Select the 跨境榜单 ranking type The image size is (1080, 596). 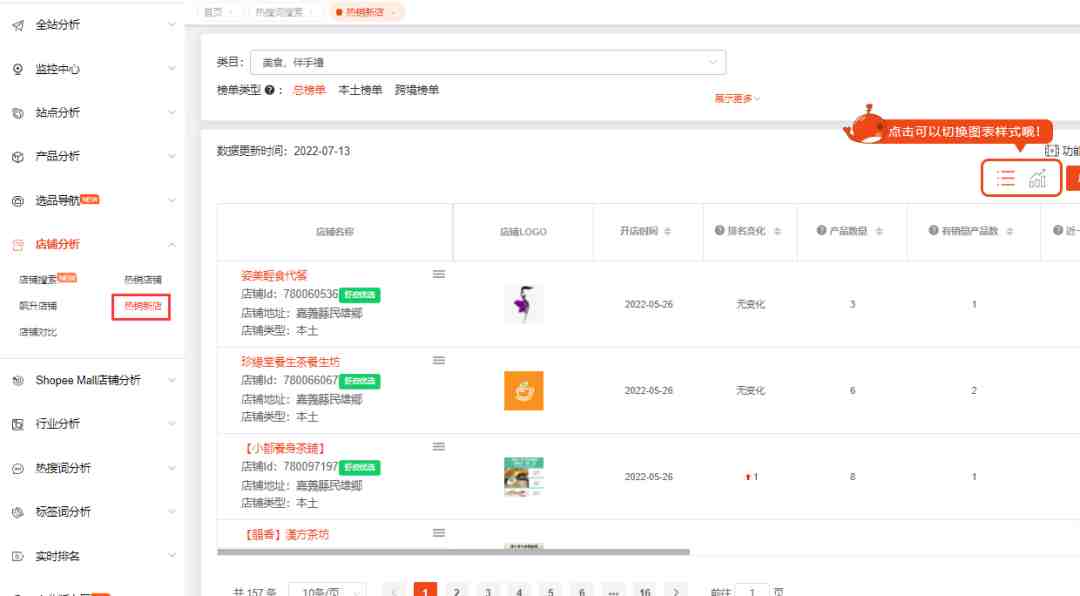point(417,90)
